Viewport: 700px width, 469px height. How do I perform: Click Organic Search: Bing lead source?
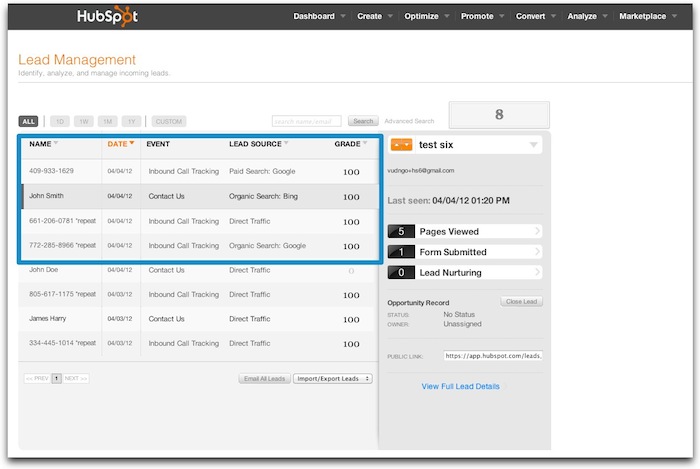(x=263, y=196)
